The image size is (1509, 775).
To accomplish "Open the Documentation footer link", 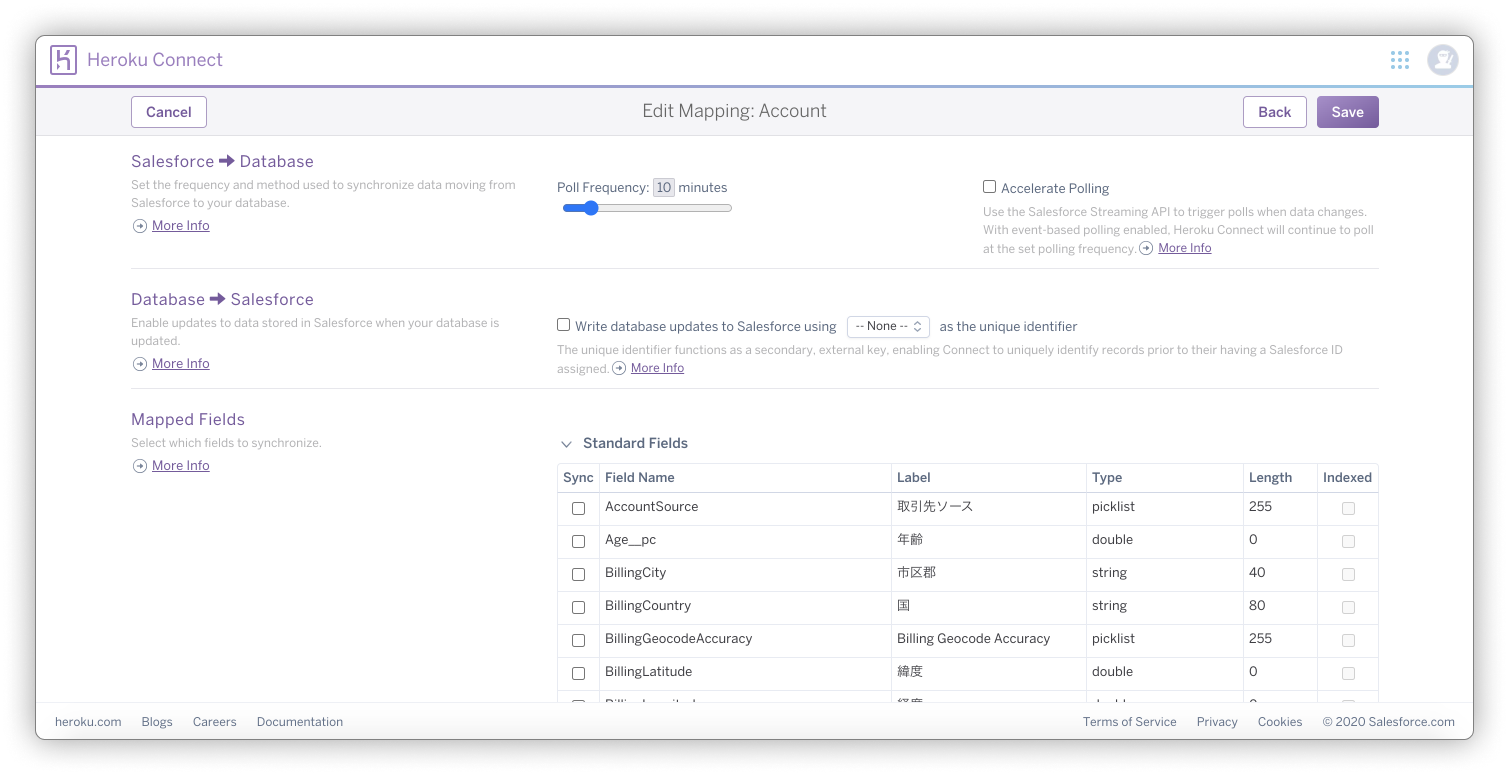I will click(x=300, y=722).
